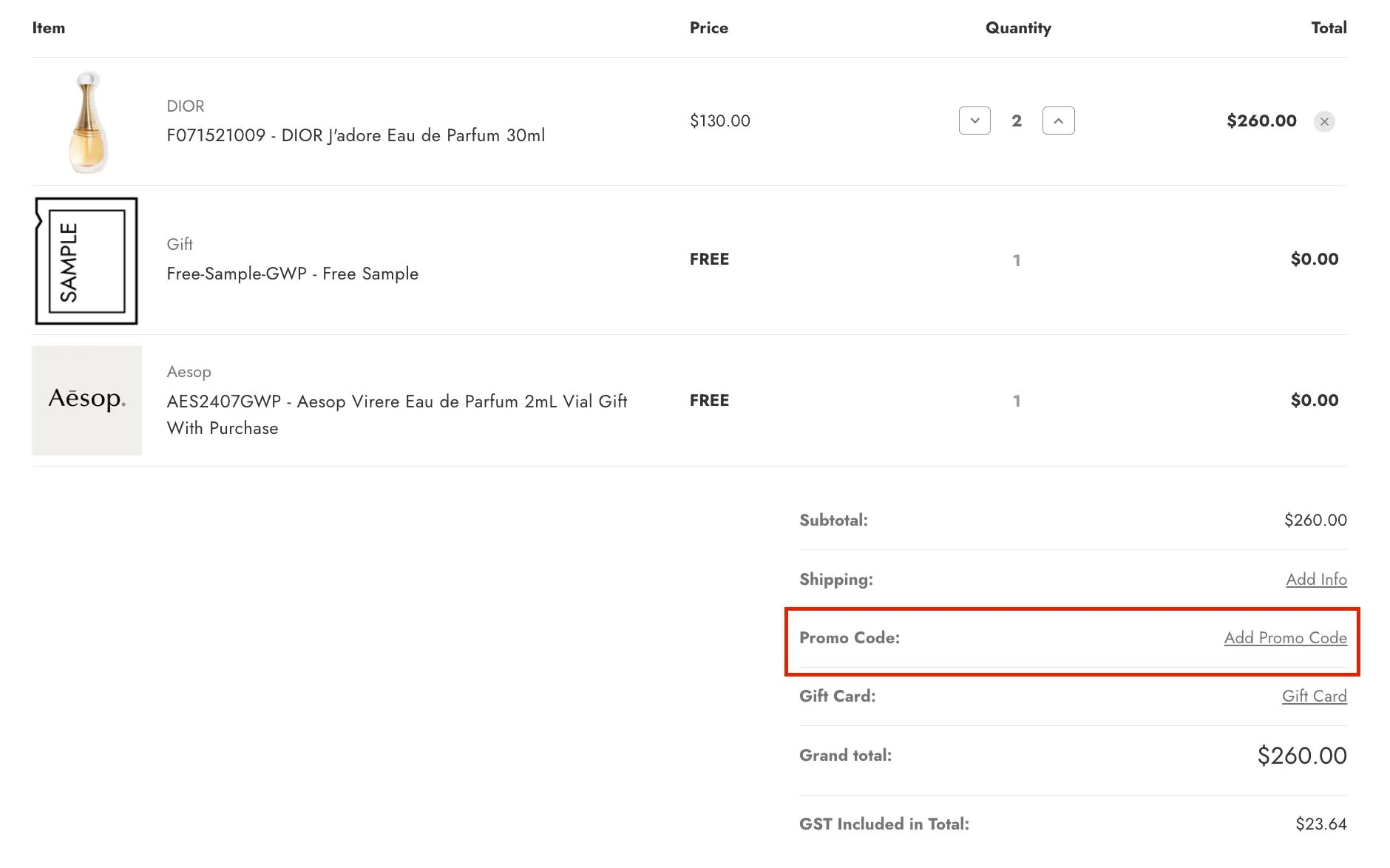
Task: Click the Grand total amount of $260.00
Action: click(x=1301, y=755)
